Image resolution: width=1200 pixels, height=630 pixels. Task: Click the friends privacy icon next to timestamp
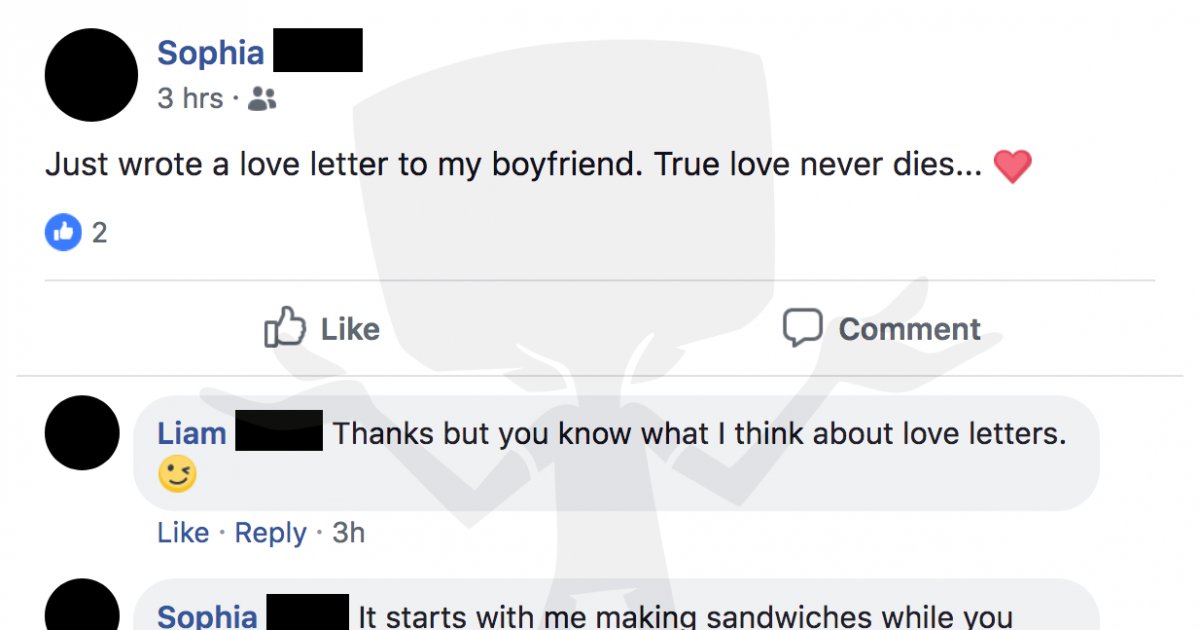pyautogui.click(x=260, y=97)
